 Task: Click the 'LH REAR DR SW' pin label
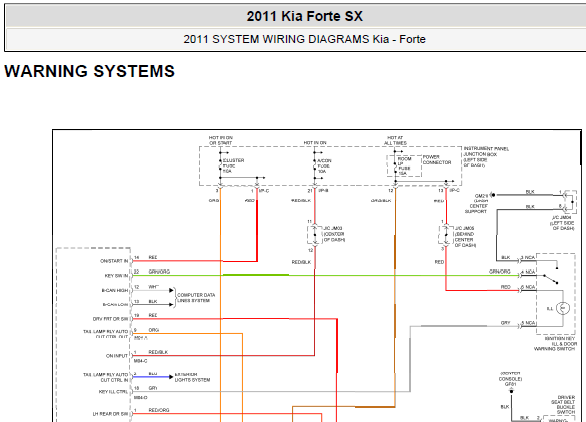[110, 414]
